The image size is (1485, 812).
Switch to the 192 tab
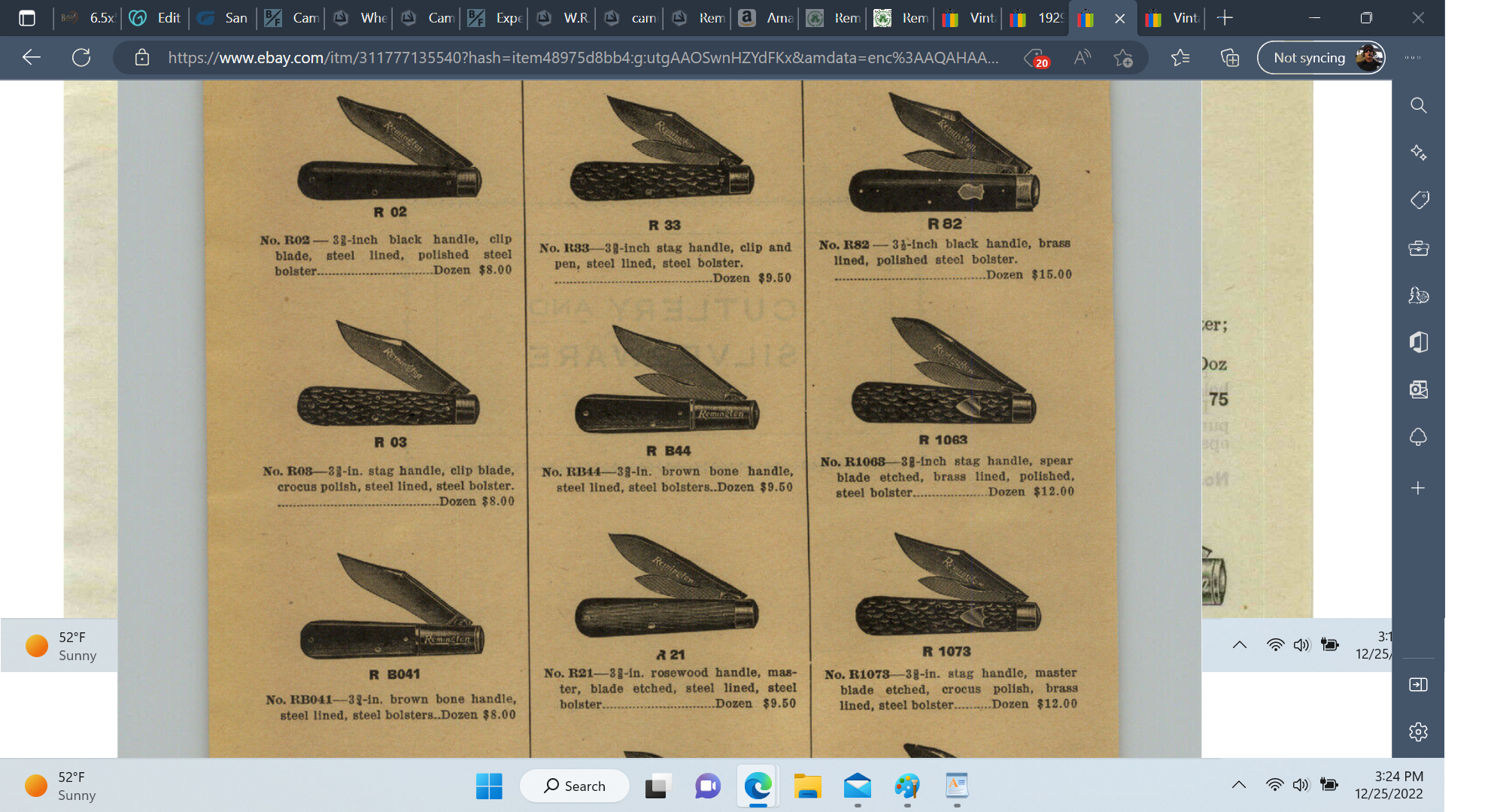(1036, 18)
